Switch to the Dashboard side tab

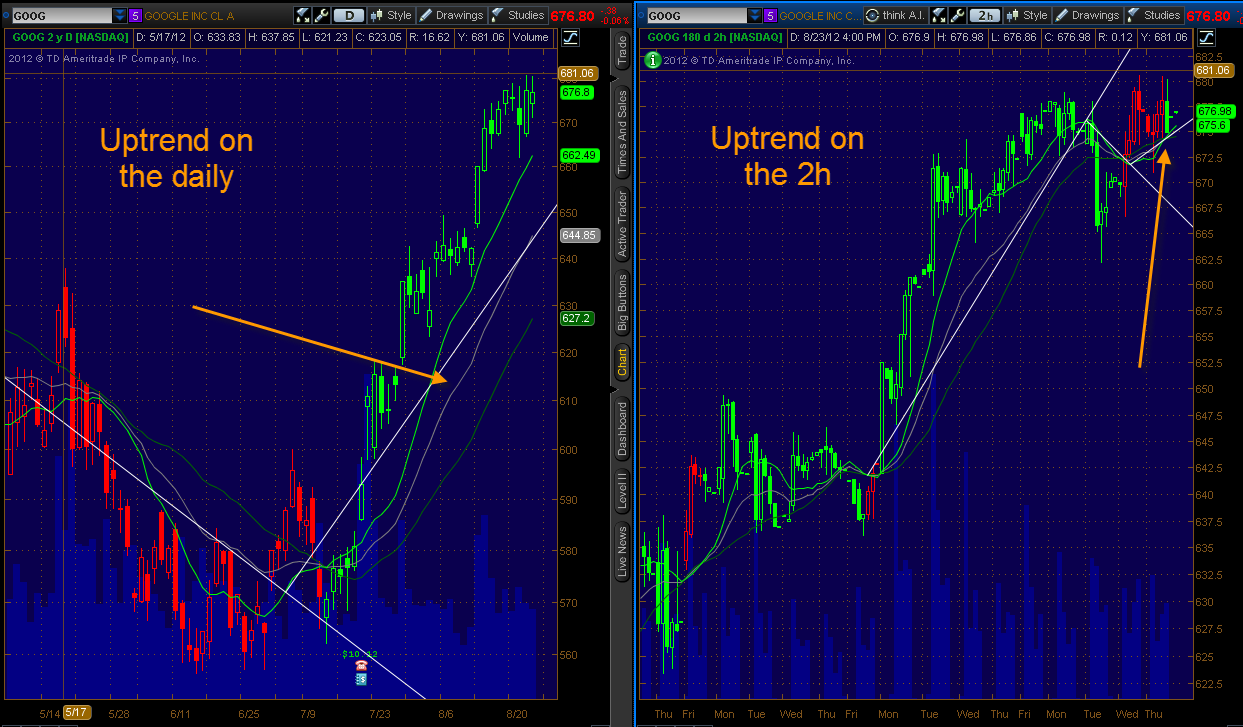coord(622,428)
